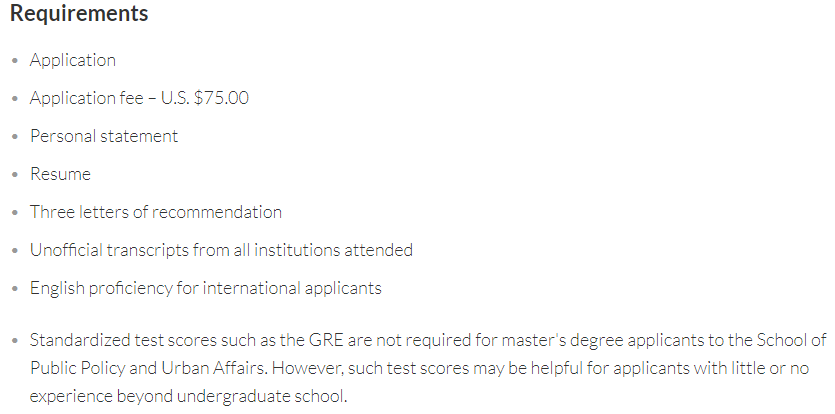Click English proficiency for international applicants
Image resolution: width=835 pixels, height=414 pixels.
click(206, 288)
